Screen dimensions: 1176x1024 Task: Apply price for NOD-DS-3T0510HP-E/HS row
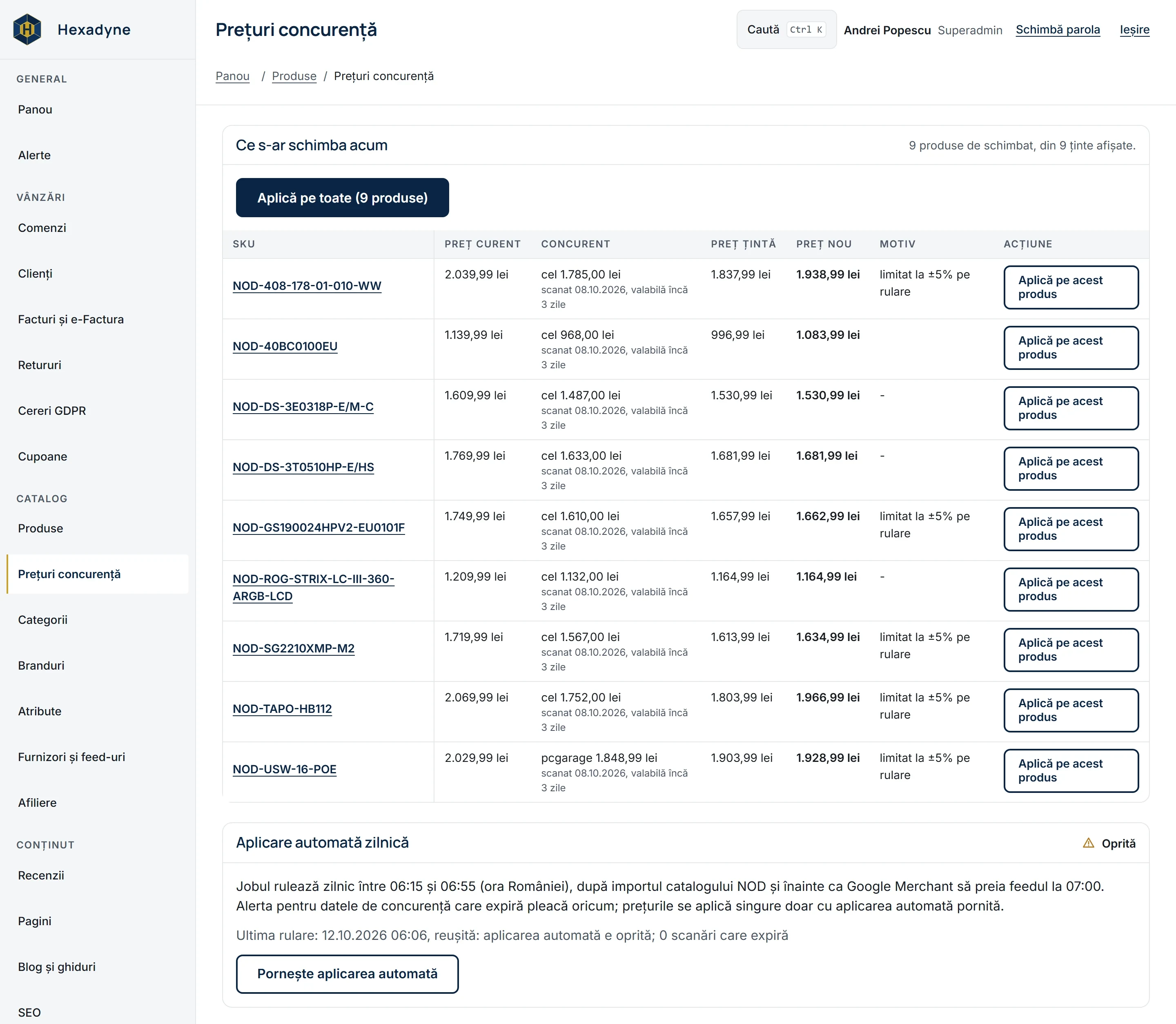[x=1071, y=469]
